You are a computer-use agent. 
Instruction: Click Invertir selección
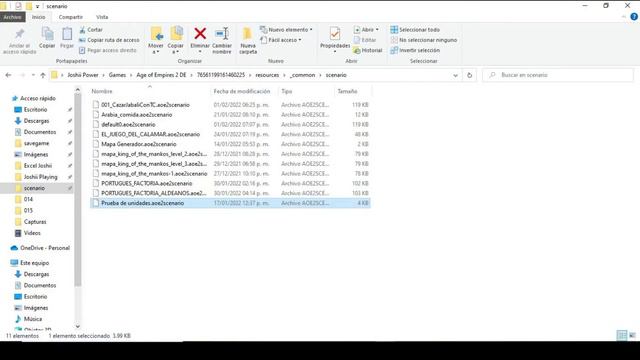(415, 50)
